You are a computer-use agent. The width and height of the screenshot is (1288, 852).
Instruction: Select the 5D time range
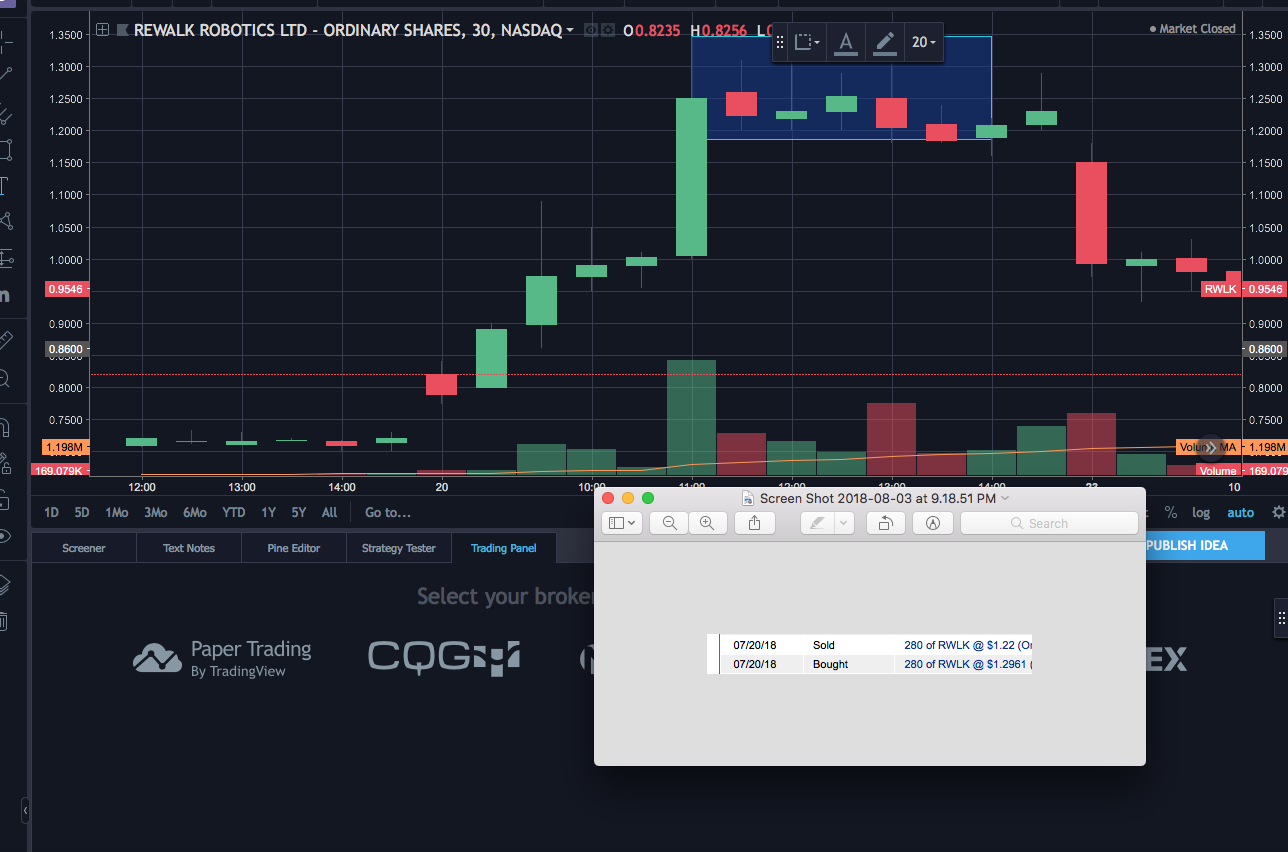[x=82, y=512]
